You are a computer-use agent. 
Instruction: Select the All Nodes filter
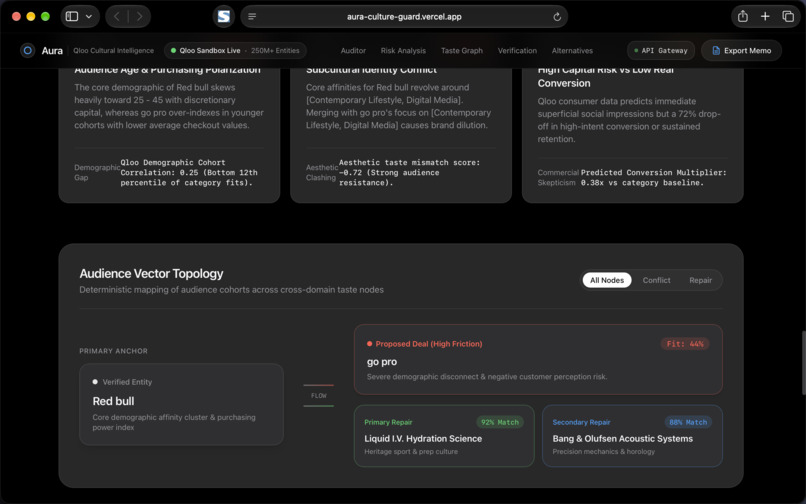click(x=607, y=280)
